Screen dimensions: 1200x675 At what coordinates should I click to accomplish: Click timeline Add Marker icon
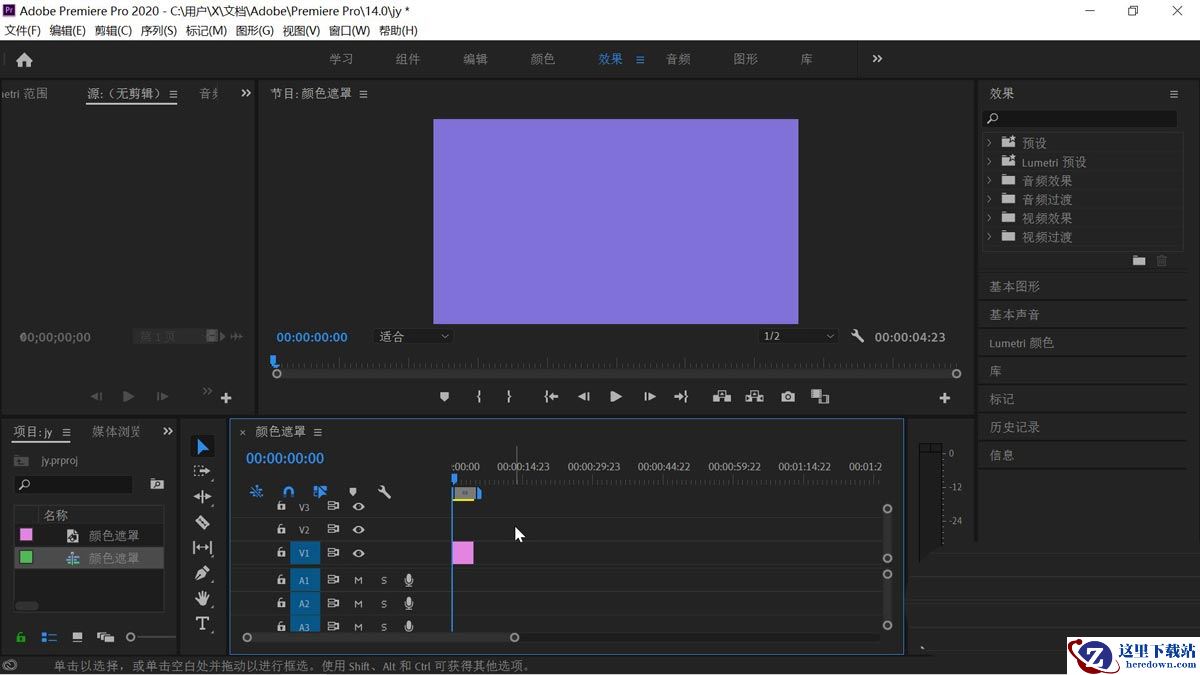click(352, 492)
